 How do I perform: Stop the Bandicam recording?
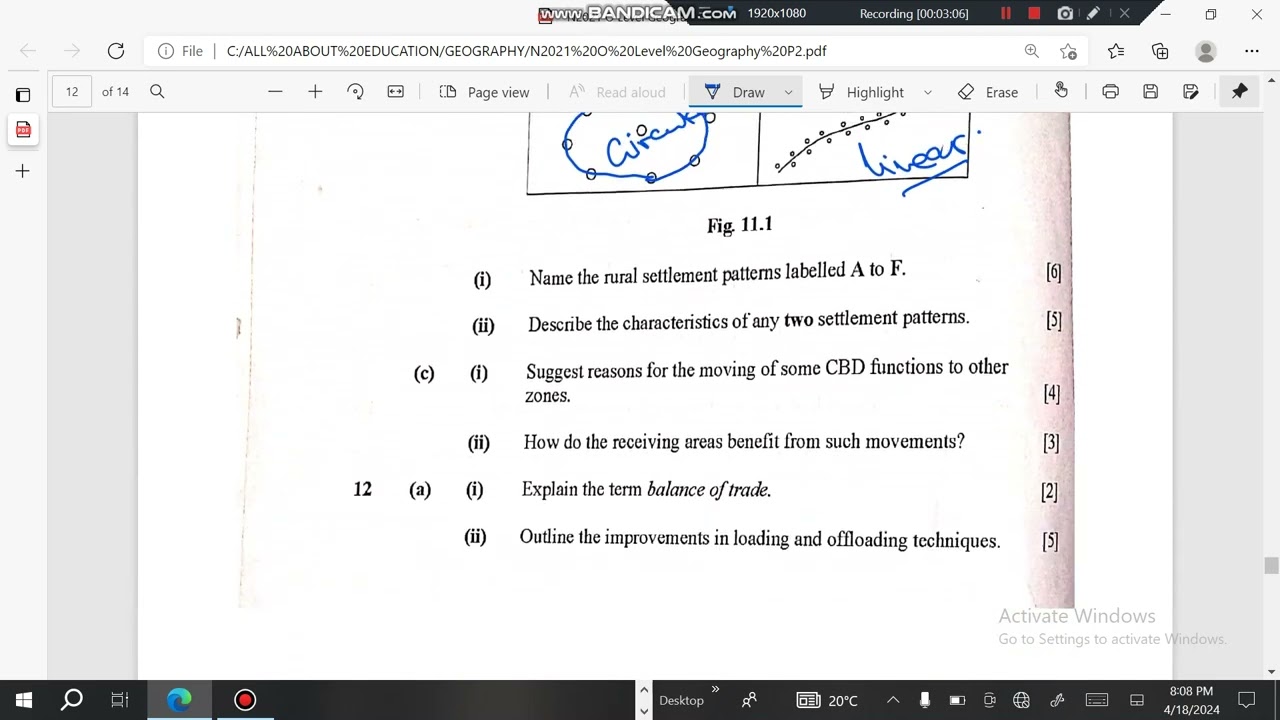1034,14
